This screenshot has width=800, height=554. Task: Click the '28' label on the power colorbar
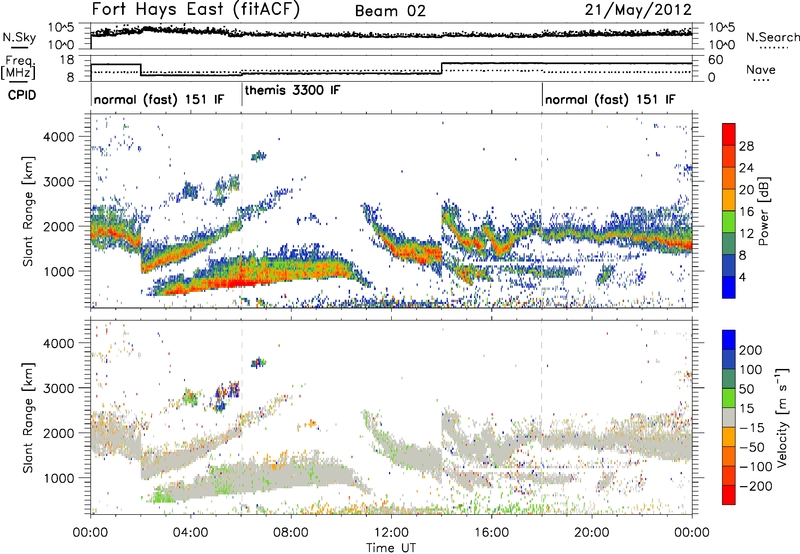746,146
